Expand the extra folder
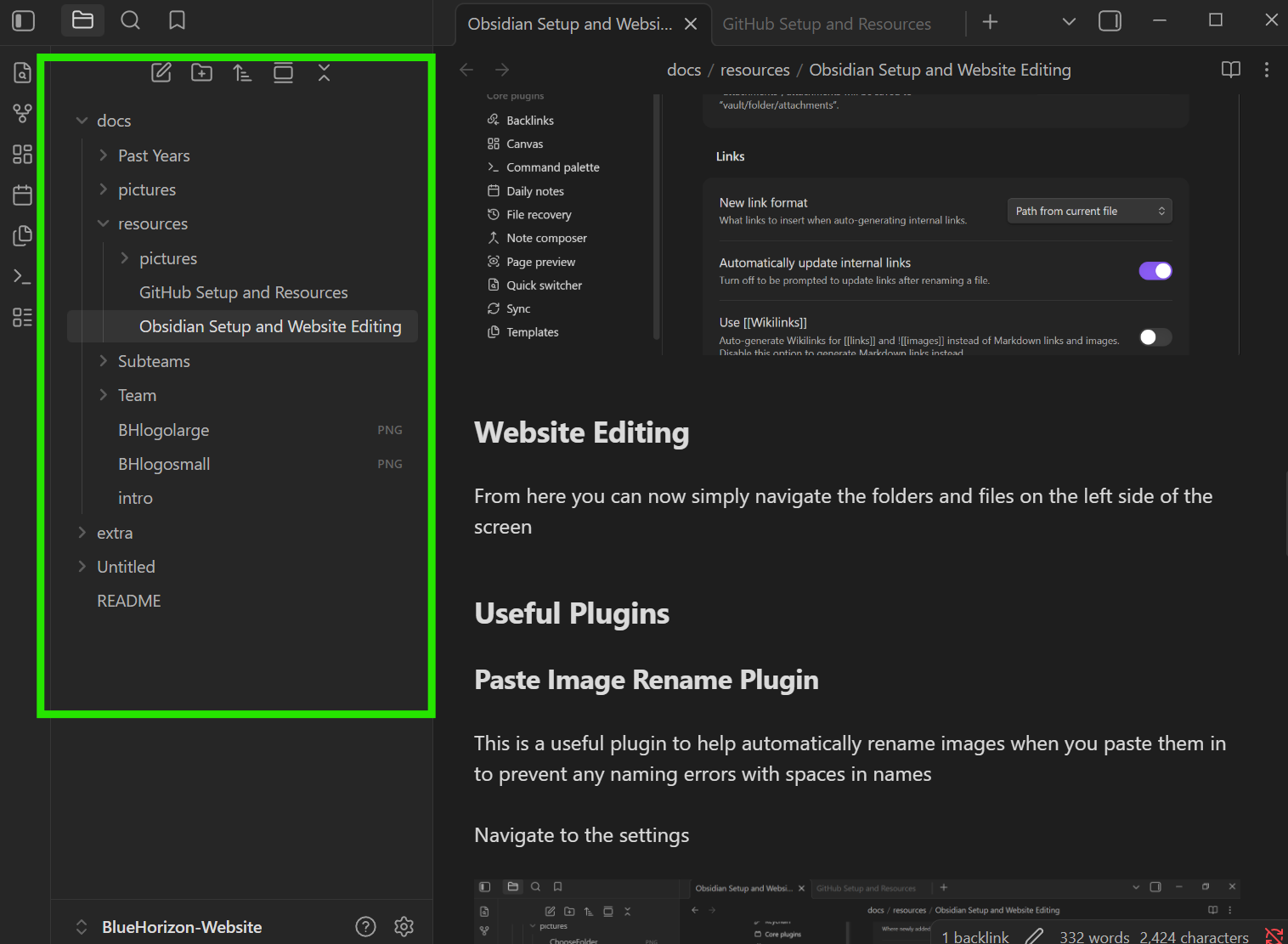 (82, 533)
